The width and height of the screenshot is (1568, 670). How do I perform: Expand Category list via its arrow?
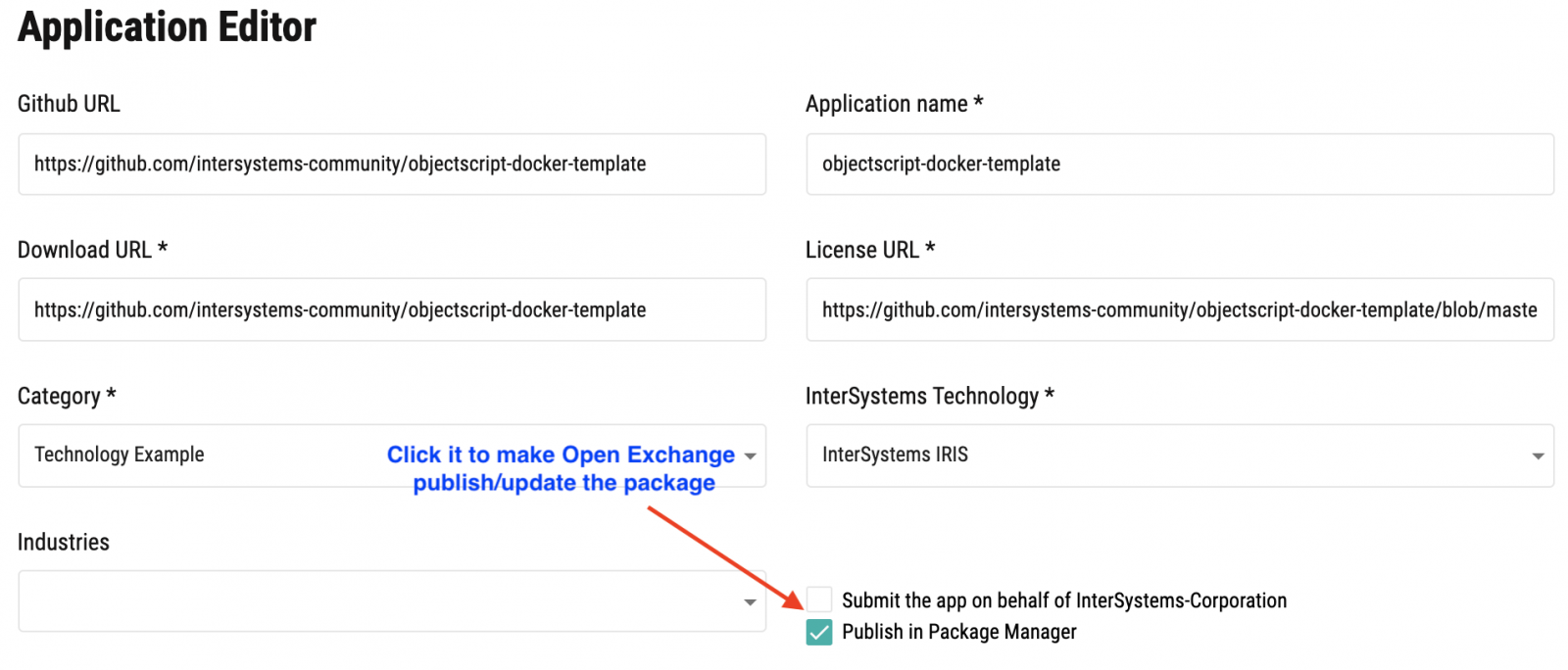[750, 456]
